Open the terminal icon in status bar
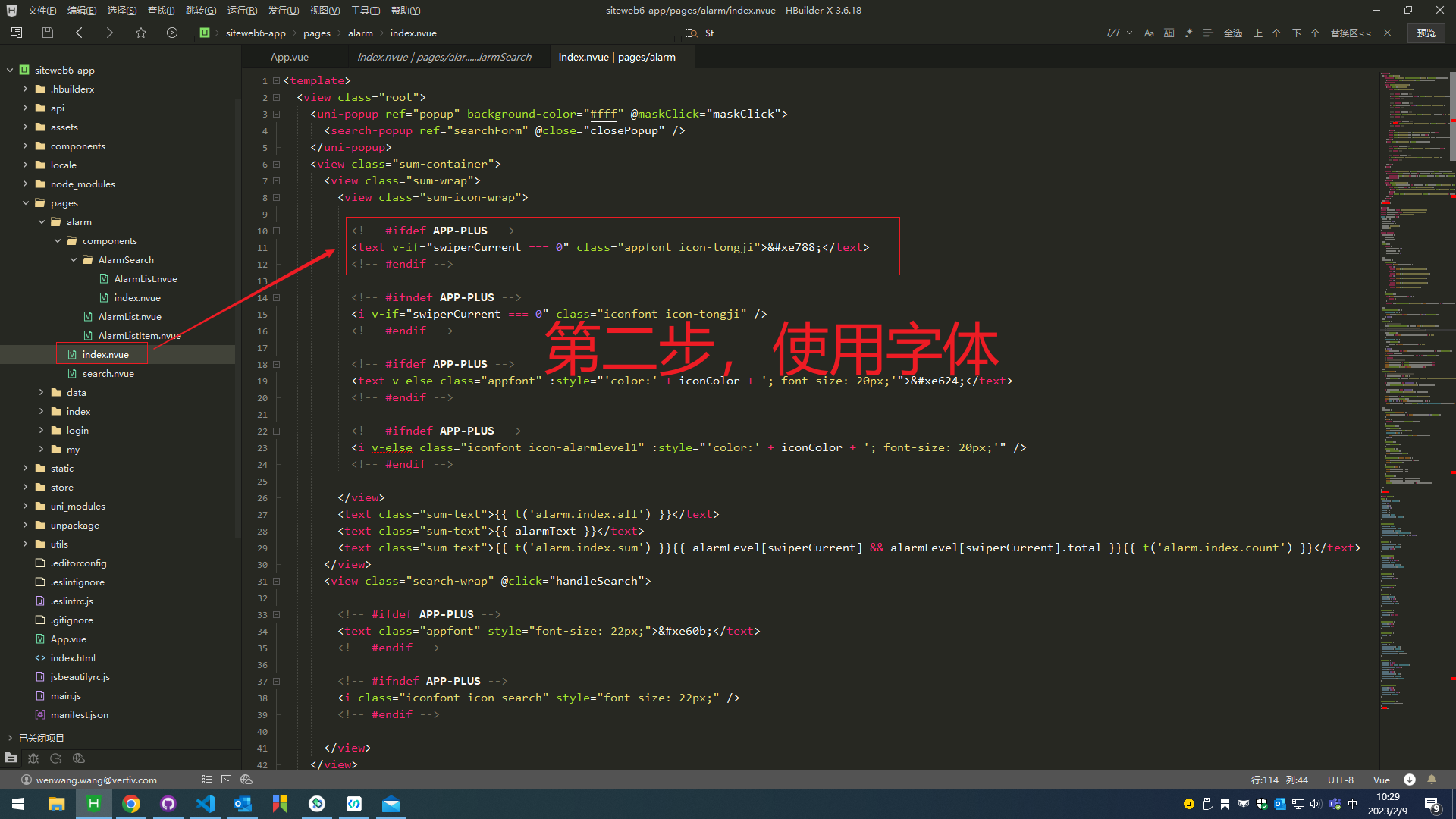 click(x=226, y=780)
